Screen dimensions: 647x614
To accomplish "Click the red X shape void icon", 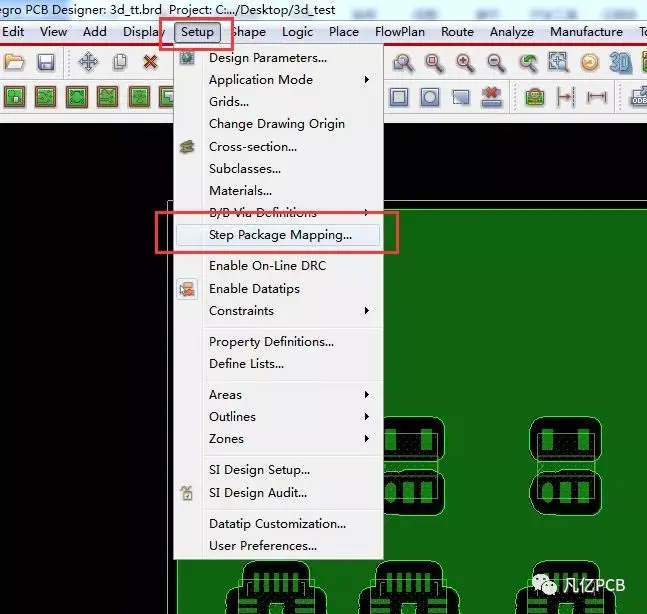I will click(491, 97).
